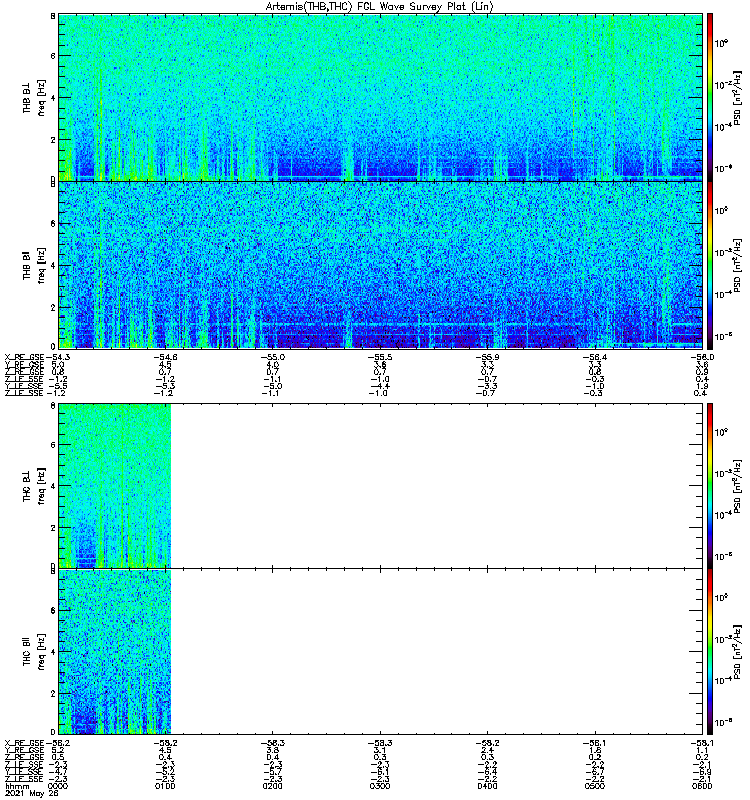Click the 0200 time tick label

(x=273, y=786)
